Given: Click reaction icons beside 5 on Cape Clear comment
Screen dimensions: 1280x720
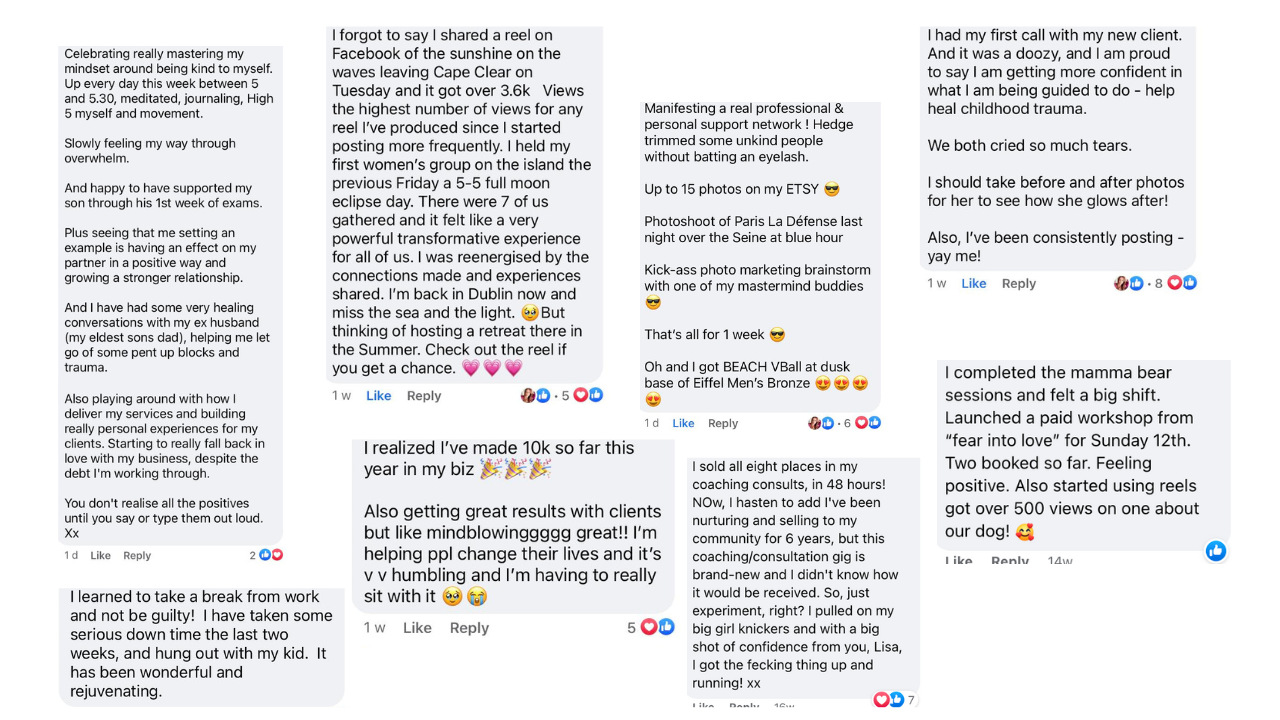Looking at the screenshot, I should (x=587, y=395).
